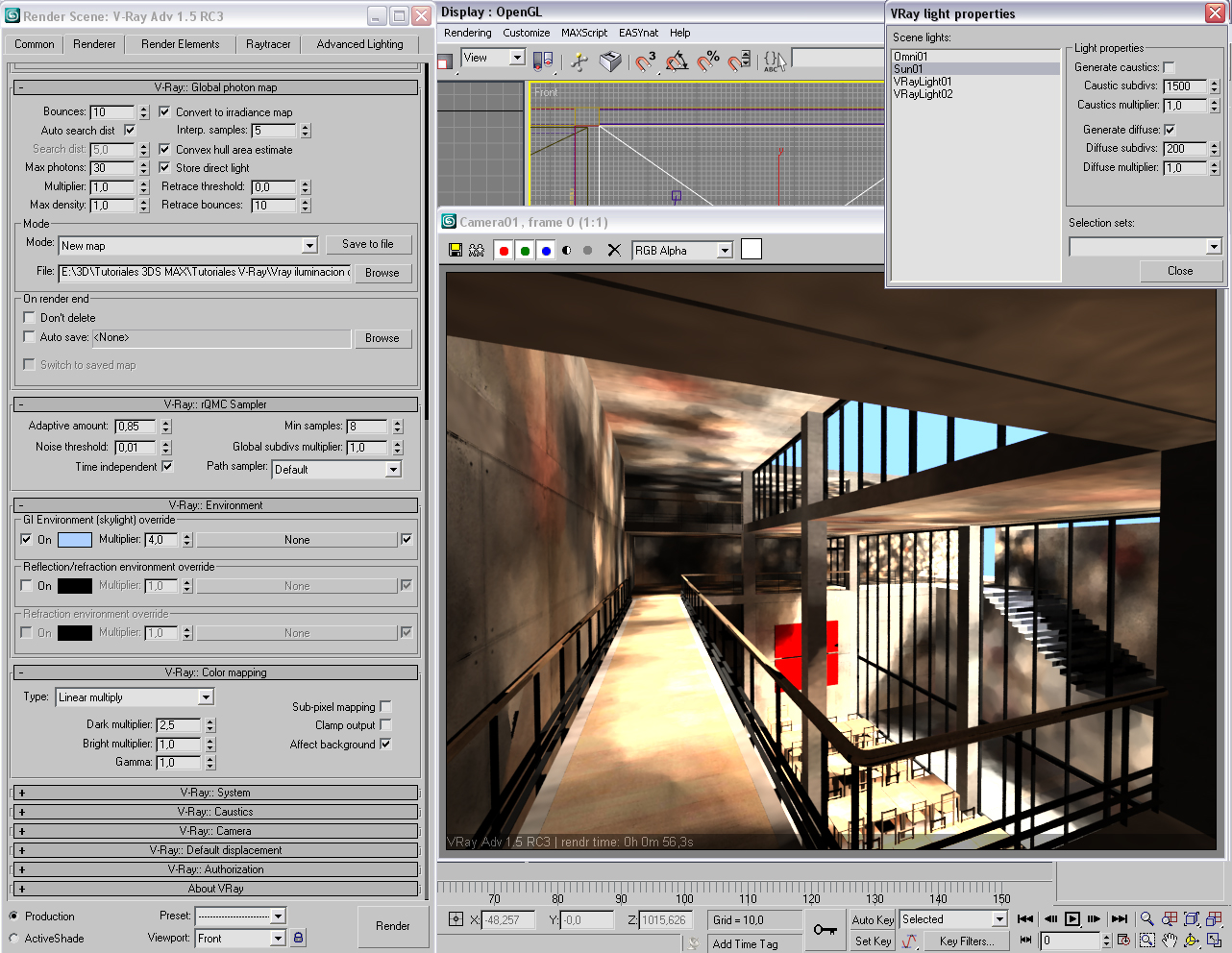
Task: Toggle the Convert to irradiance map checkbox
Action: (164, 111)
